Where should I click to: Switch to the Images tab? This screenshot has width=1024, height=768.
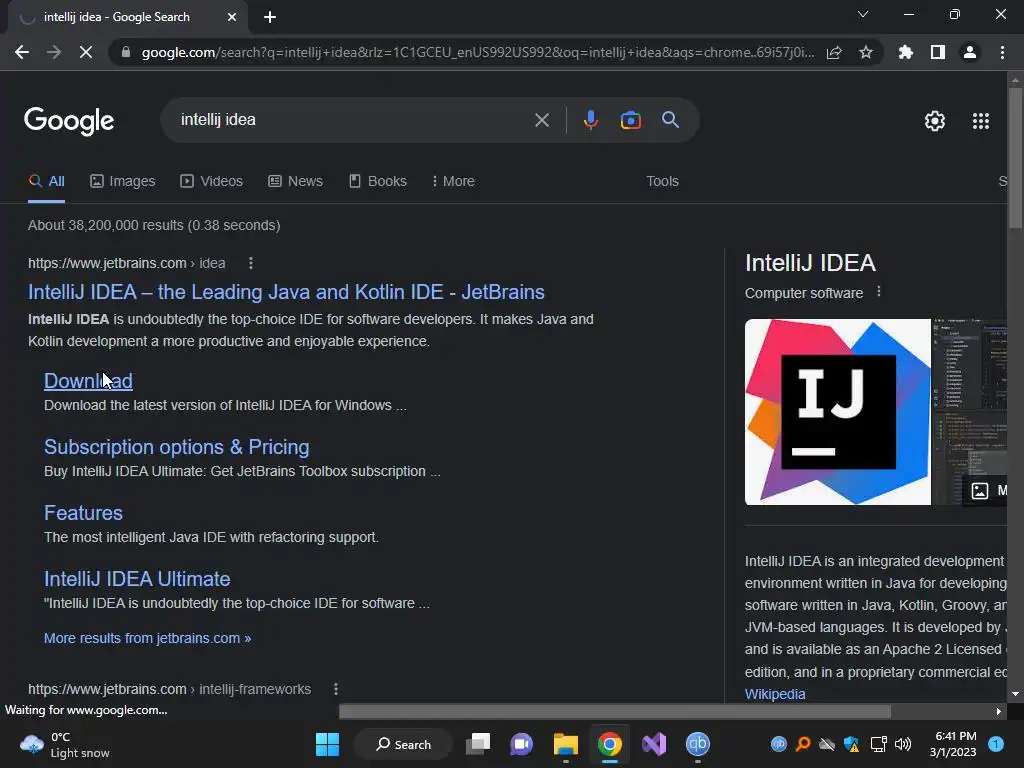[123, 181]
